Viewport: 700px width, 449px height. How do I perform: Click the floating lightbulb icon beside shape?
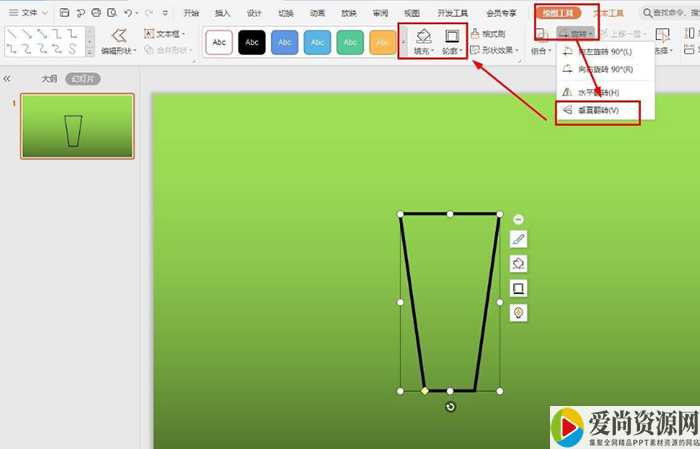[x=518, y=313]
